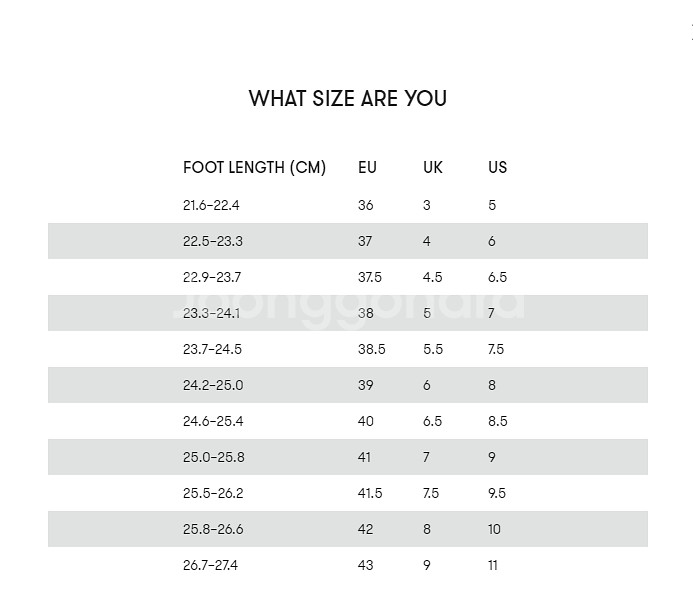Select EU size 41.5 cell
The width and height of the screenshot is (693, 604).
[x=370, y=494]
